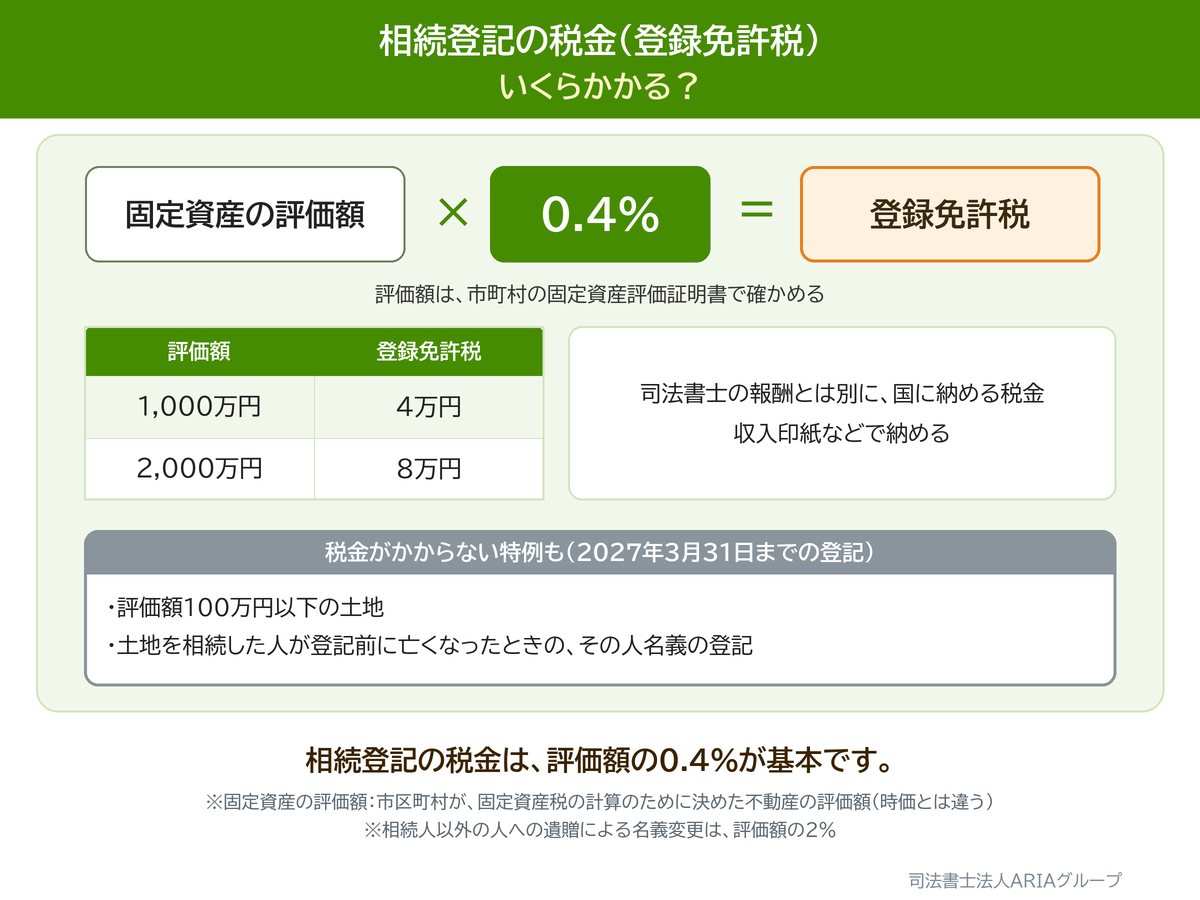Click the equals = symbol
The height and width of the screenshot is (900, 1200).
click(x=756, y=212)
